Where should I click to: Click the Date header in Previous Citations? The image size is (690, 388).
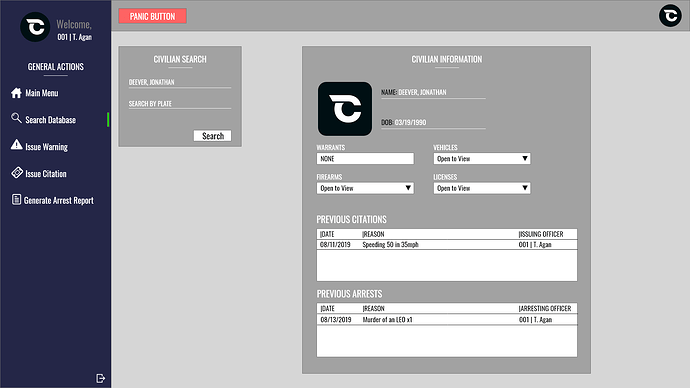pos(327,234)
